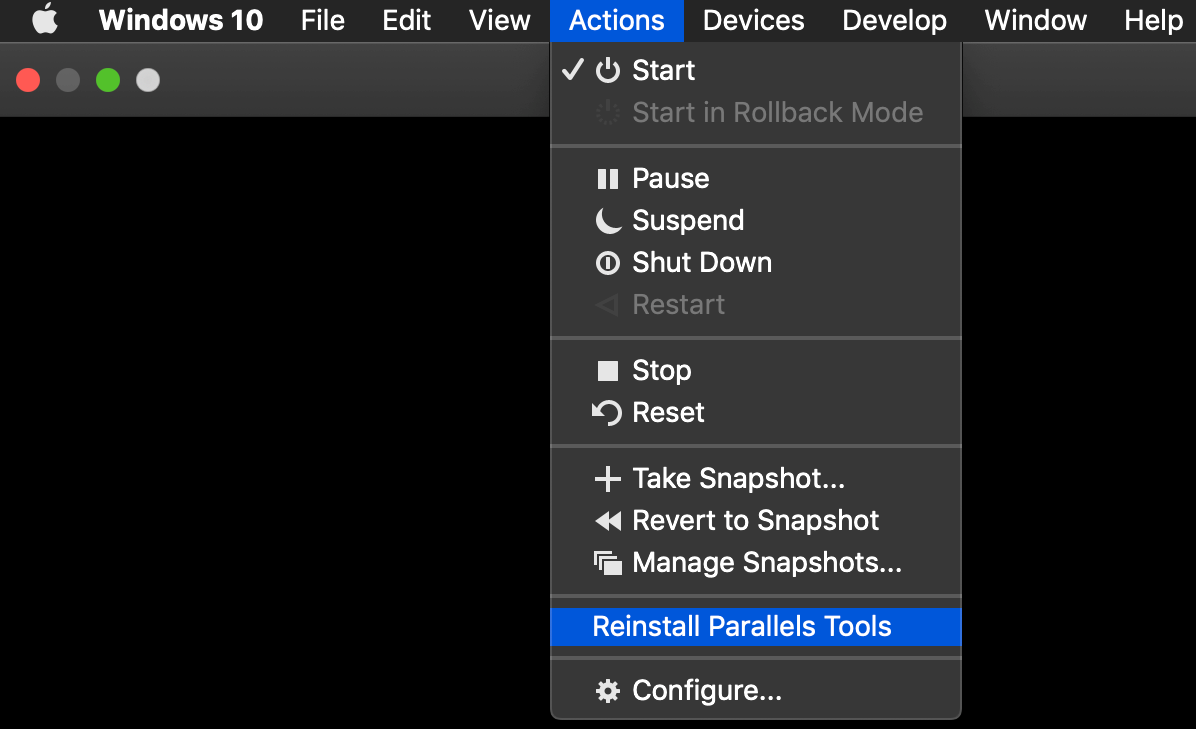Click the Stop square icon

tap(607, 371)
